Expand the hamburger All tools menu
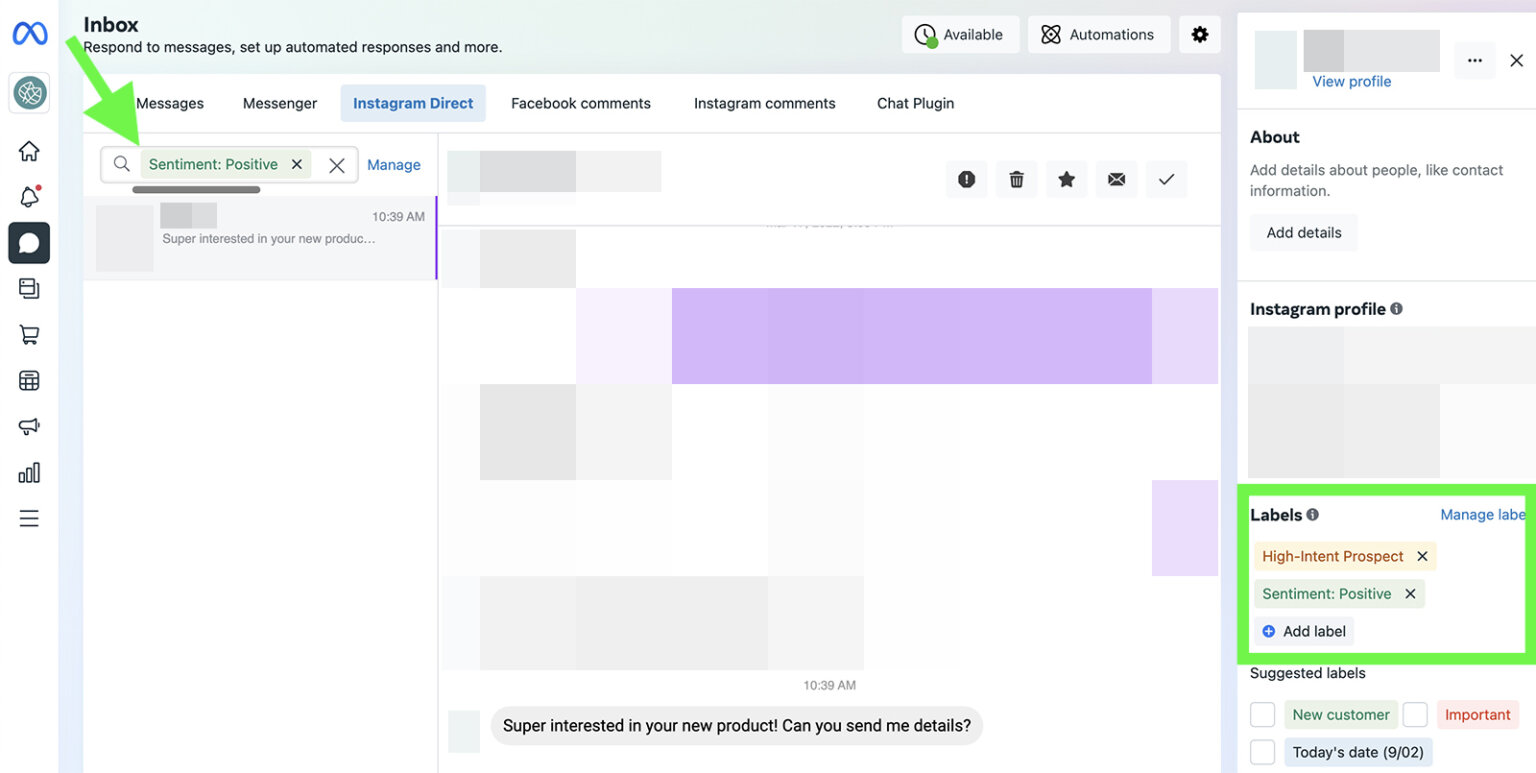Image resolution: width=1536 pixels, height=773 pixels. click(x=29, y=518)
